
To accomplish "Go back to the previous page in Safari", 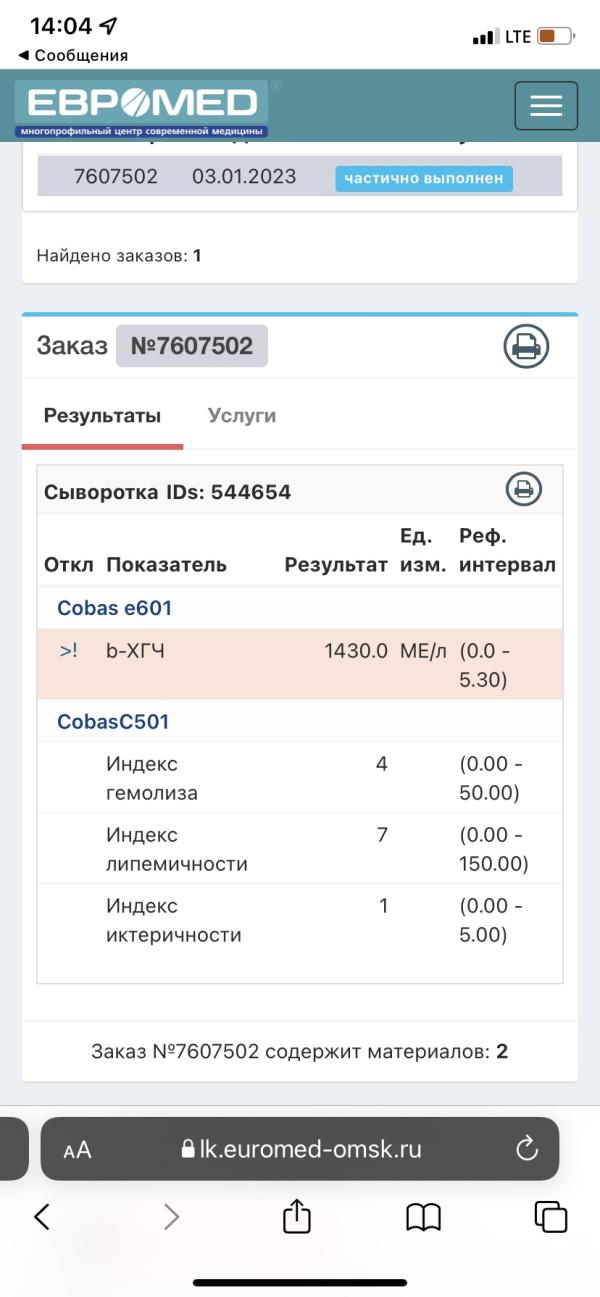I will [x=42, y=1216].
